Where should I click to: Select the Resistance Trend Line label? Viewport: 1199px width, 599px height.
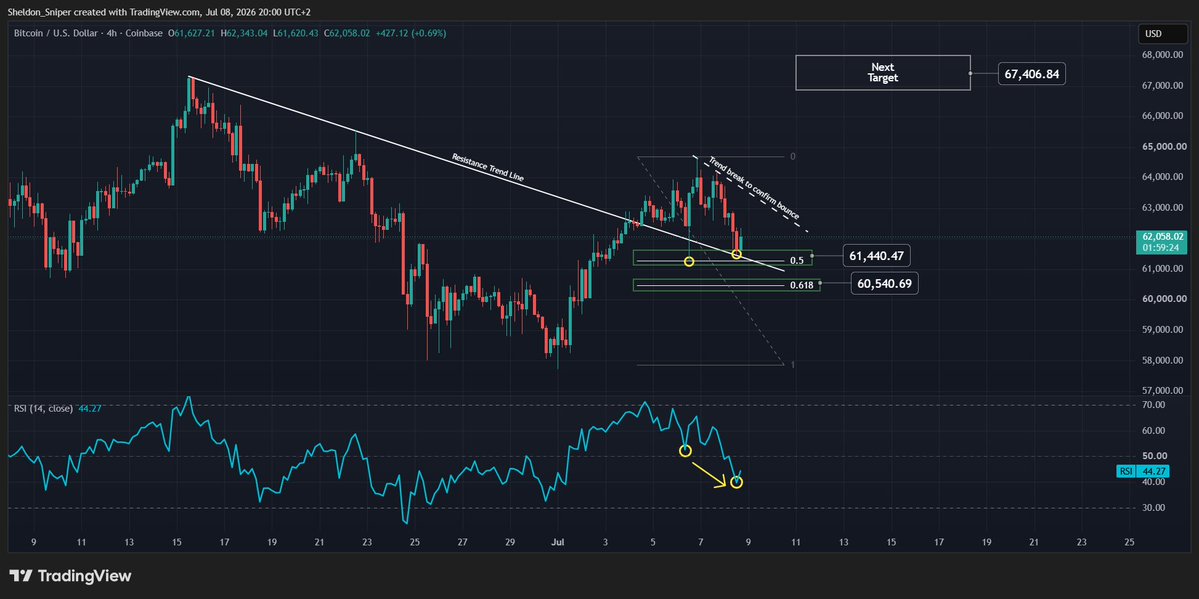[x=488, y=168]
